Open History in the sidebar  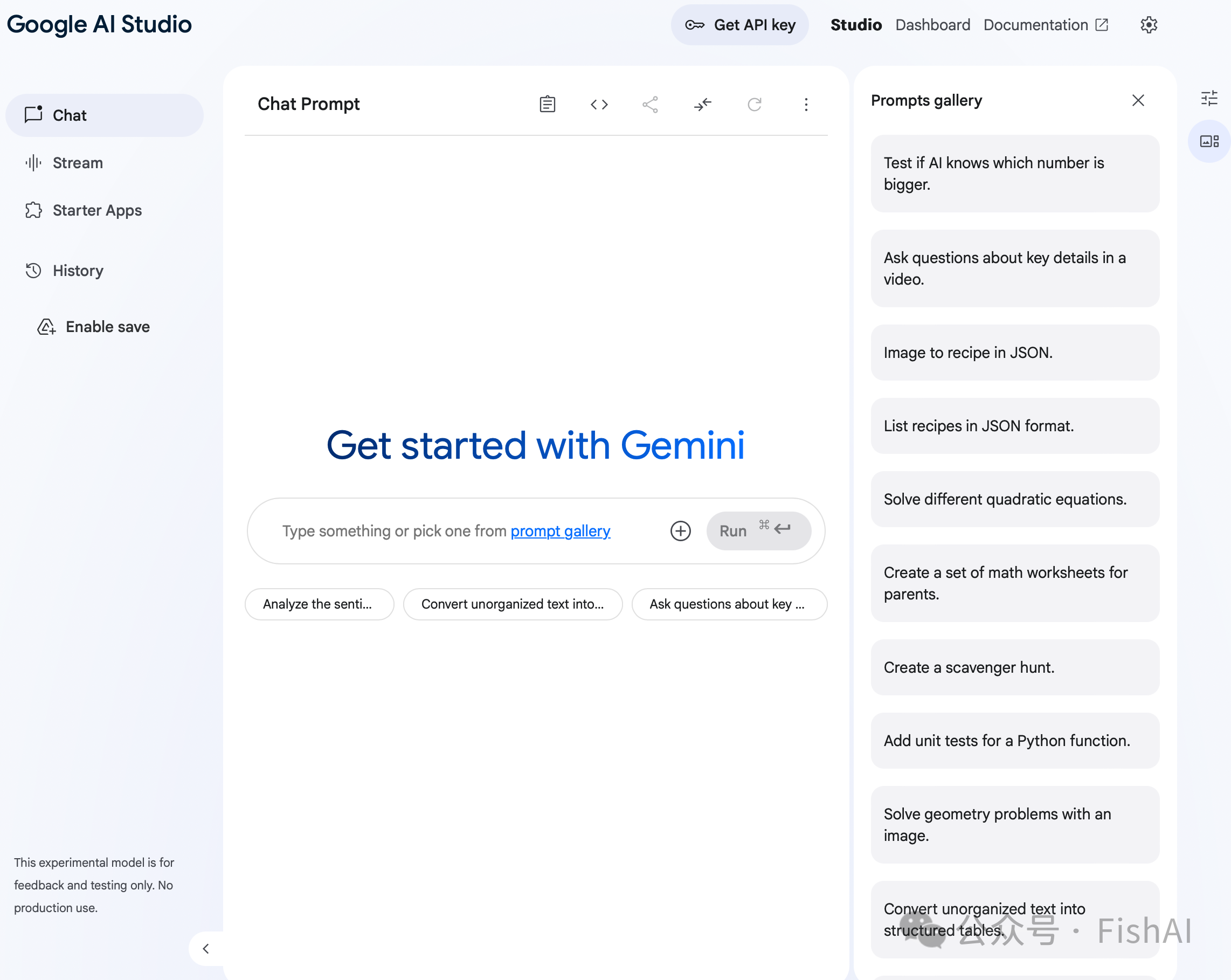click(x=105, y=270)
